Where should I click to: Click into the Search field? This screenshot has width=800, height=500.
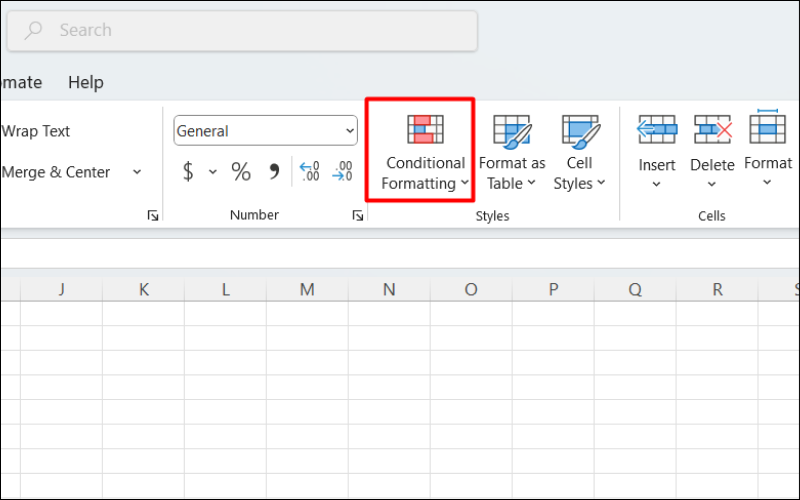pyautogui.click(x=242, y=30)
